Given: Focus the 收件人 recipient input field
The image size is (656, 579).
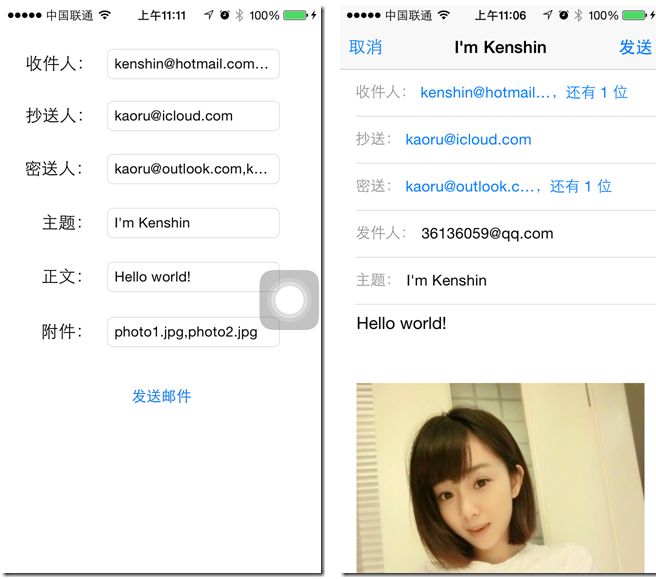Looking at the screenshot, I should coord(193,64).
